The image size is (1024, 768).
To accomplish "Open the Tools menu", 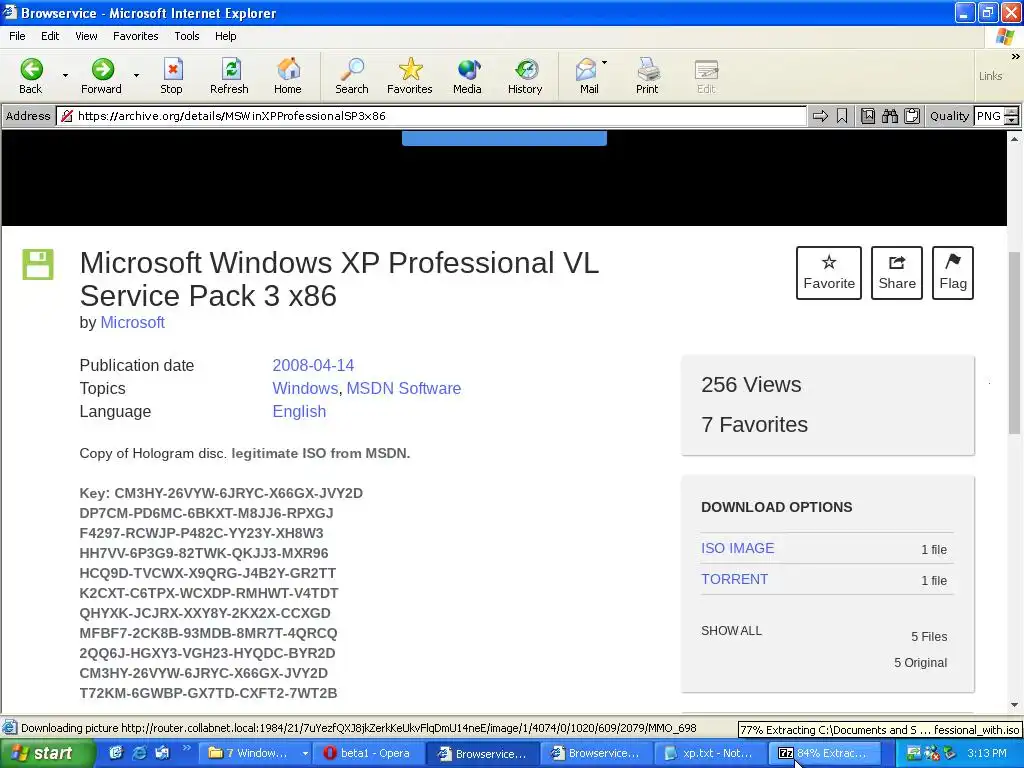I will pos(187,36).
